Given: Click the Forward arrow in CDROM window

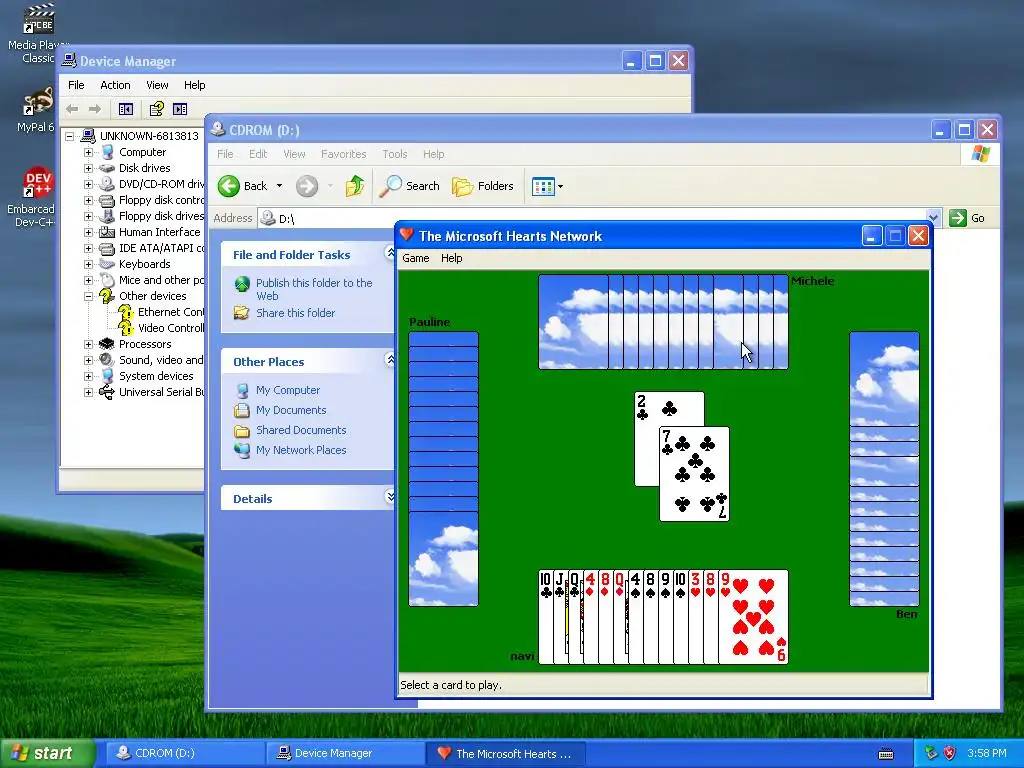Looking at the screenshot, I should click(307, 186).
